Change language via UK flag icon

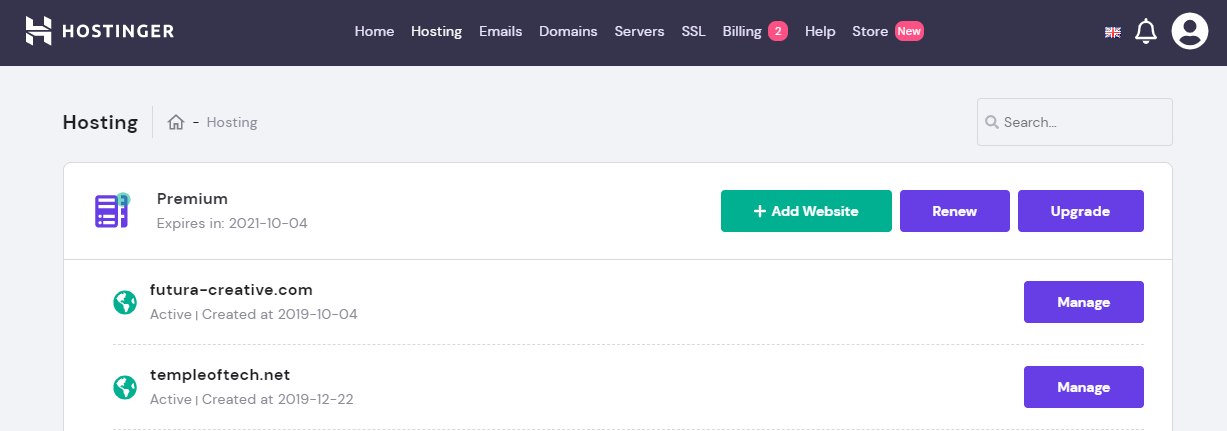[1113, 32]
